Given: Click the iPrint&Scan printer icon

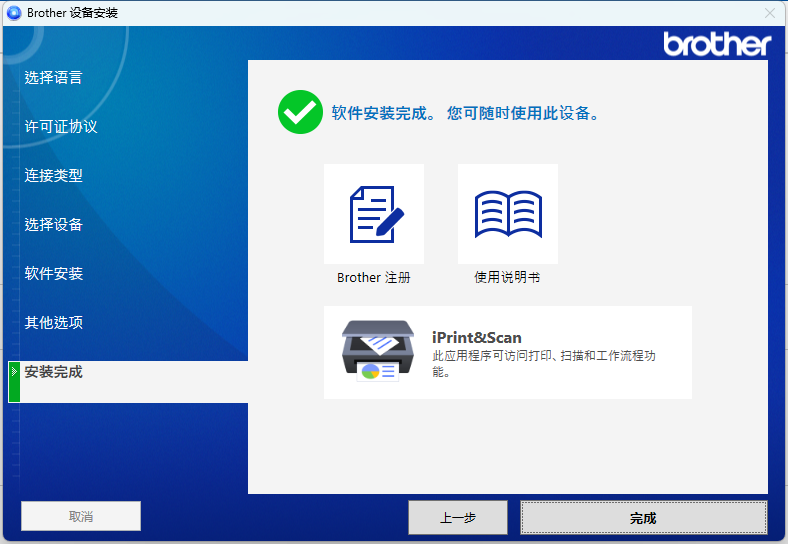Looking at the screenshot, I should (378, 351).
